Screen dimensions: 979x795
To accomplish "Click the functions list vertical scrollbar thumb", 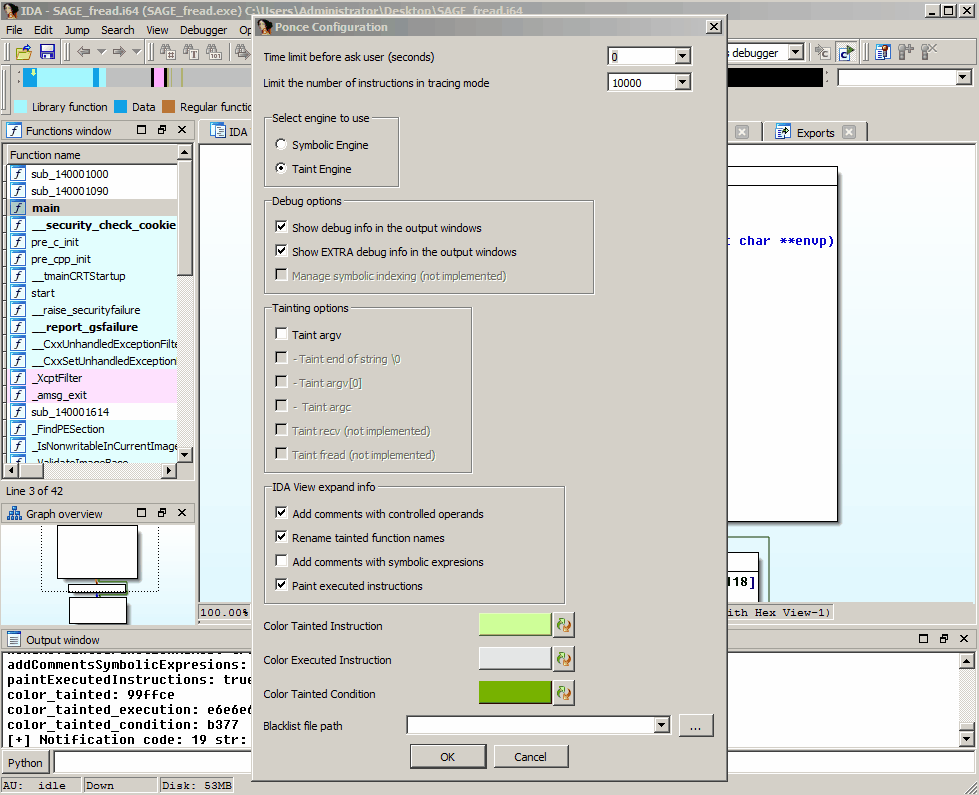I will click(185, 217).
